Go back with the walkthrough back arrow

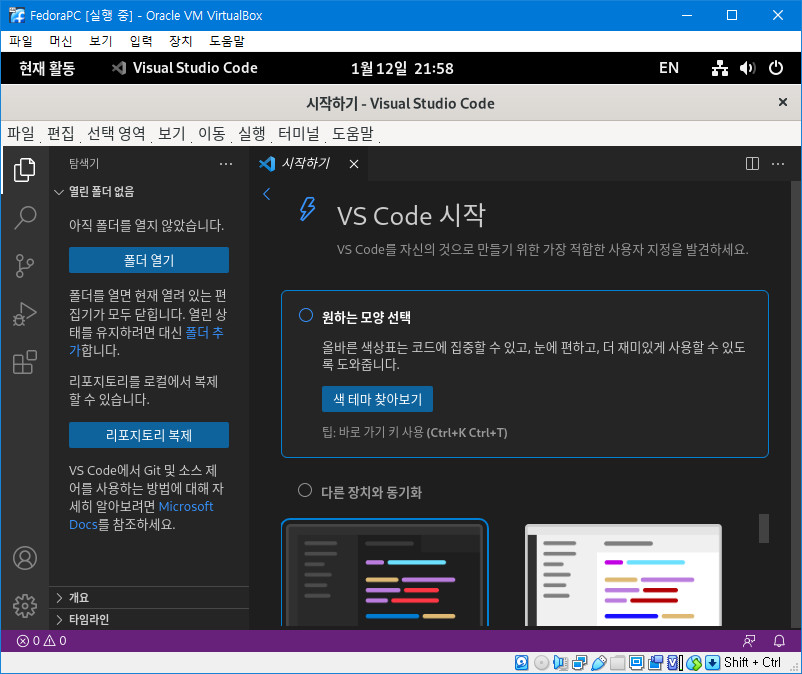point(266,194)
